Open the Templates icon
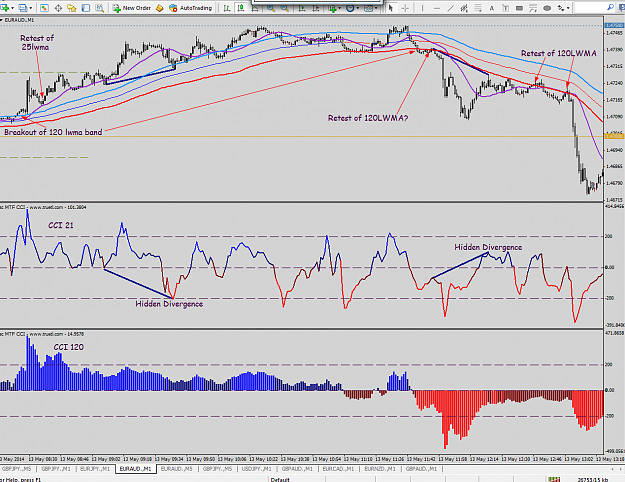 [368, 8]
